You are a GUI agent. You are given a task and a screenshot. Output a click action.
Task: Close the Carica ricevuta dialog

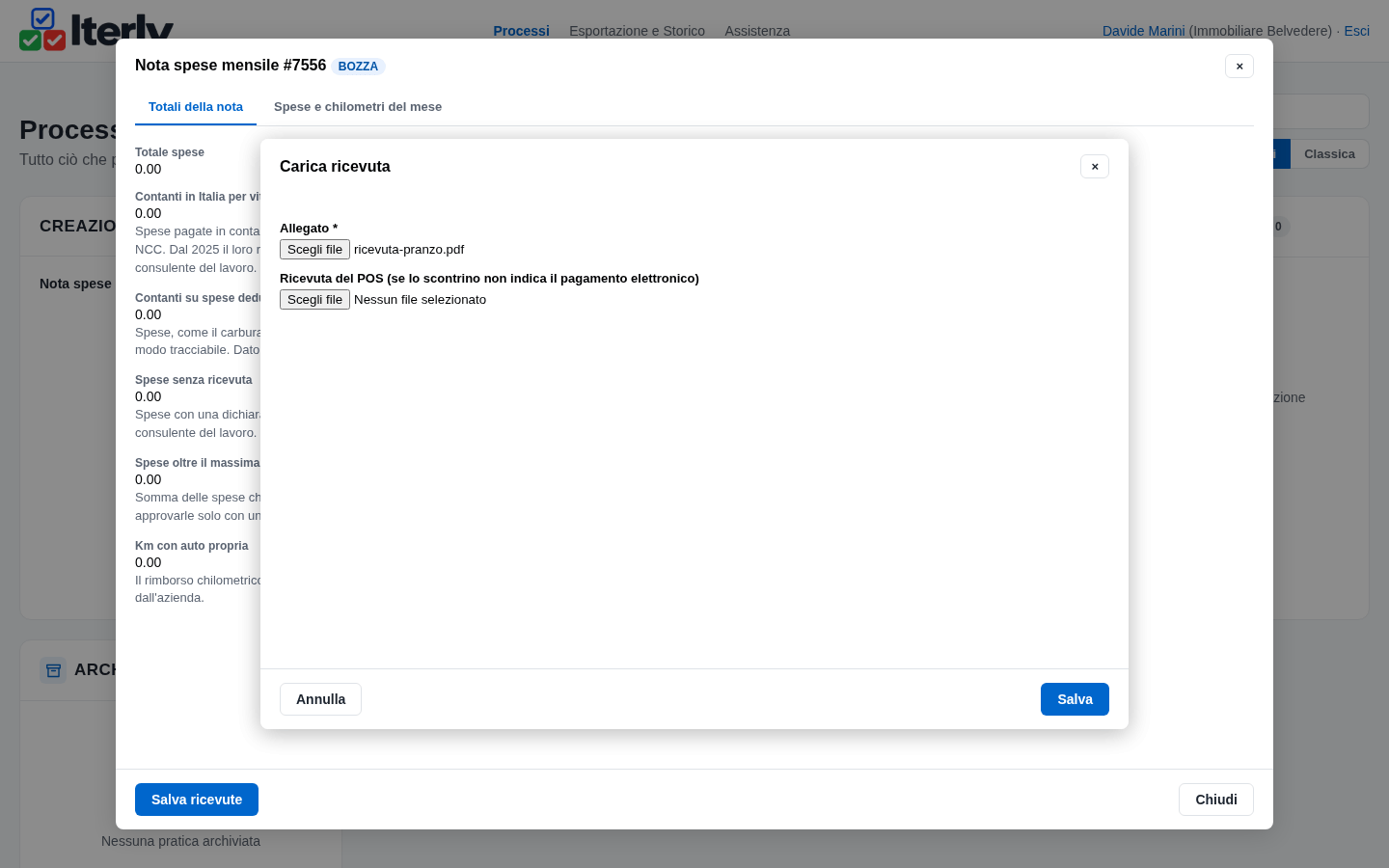[x=1095, y=167]
